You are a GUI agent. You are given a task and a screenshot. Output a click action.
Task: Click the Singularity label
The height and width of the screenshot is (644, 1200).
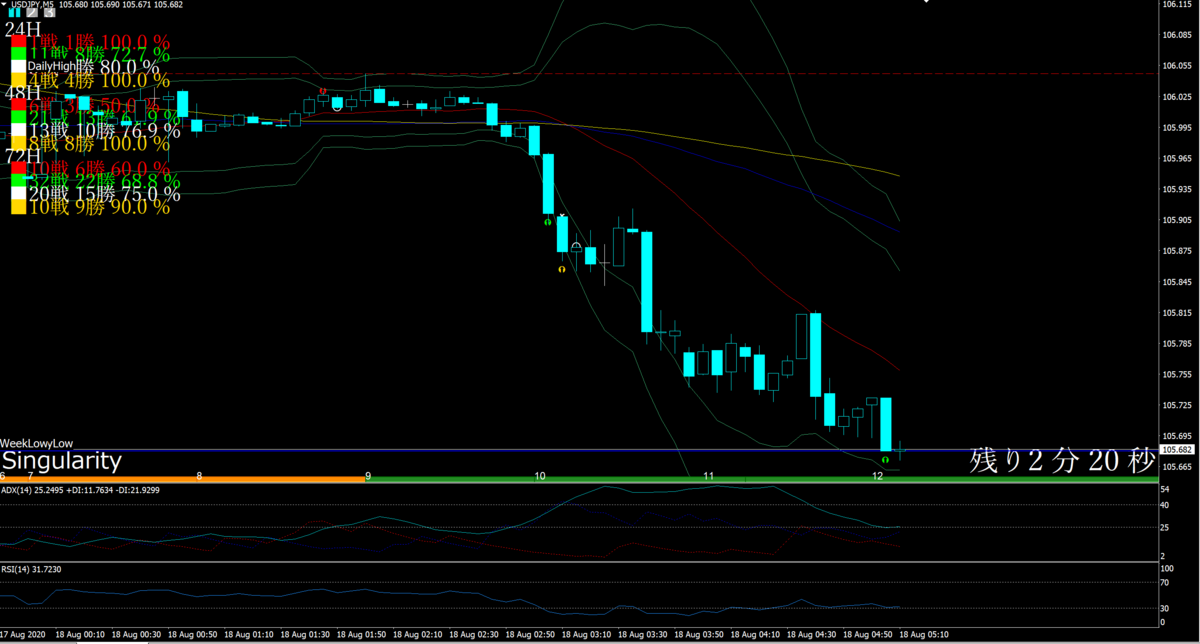[61, 461]
